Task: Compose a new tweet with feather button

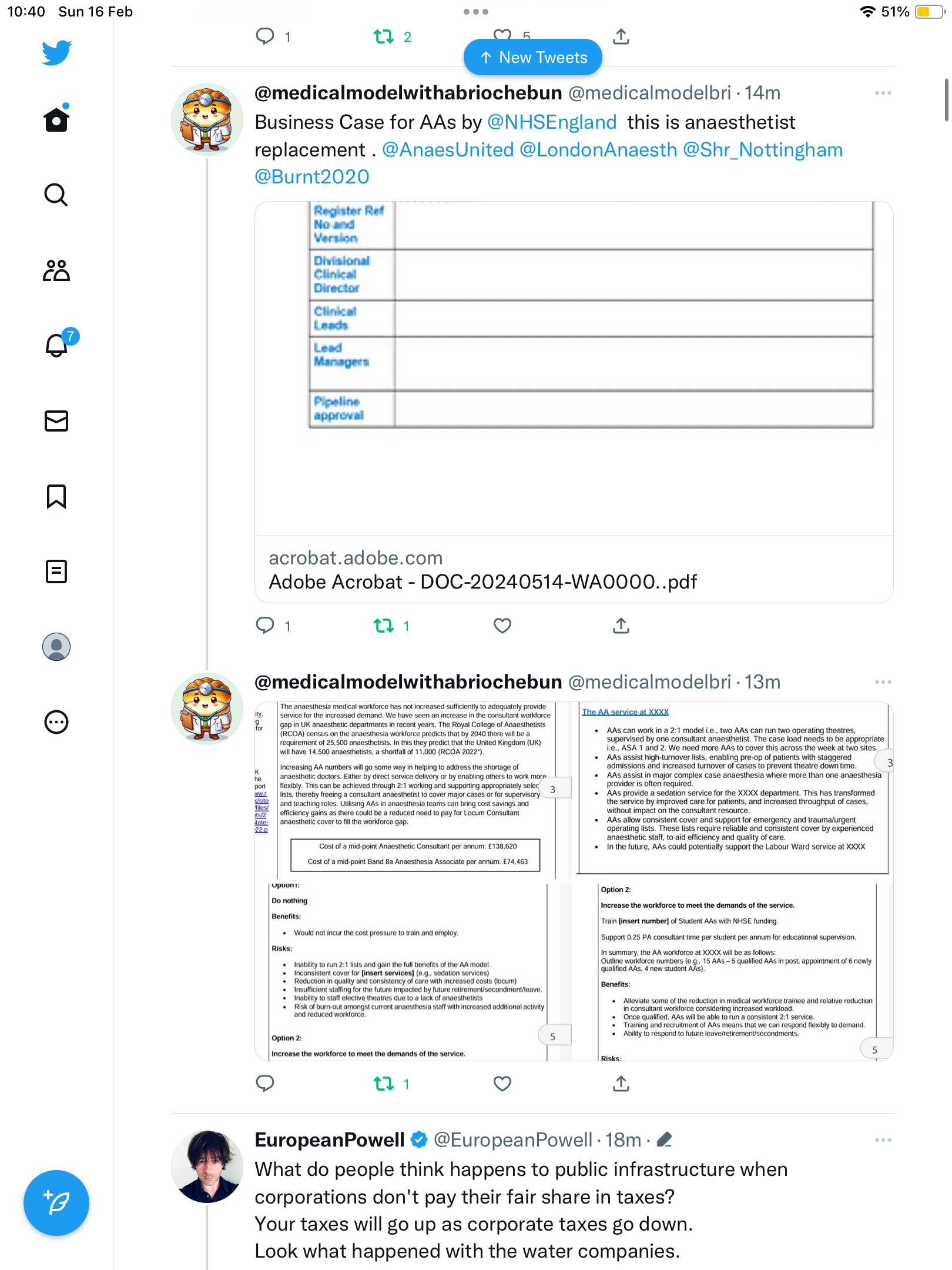Action: point(56,1203)
